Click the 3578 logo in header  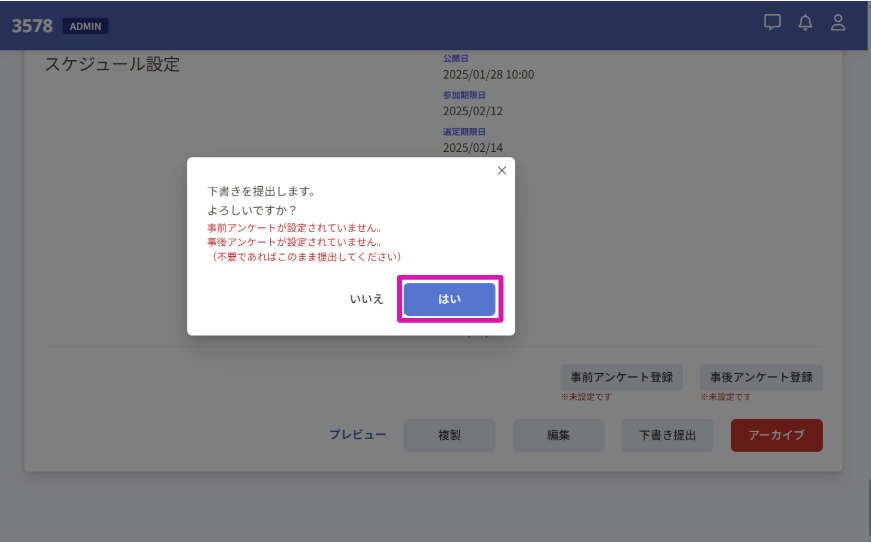[32, 26]
